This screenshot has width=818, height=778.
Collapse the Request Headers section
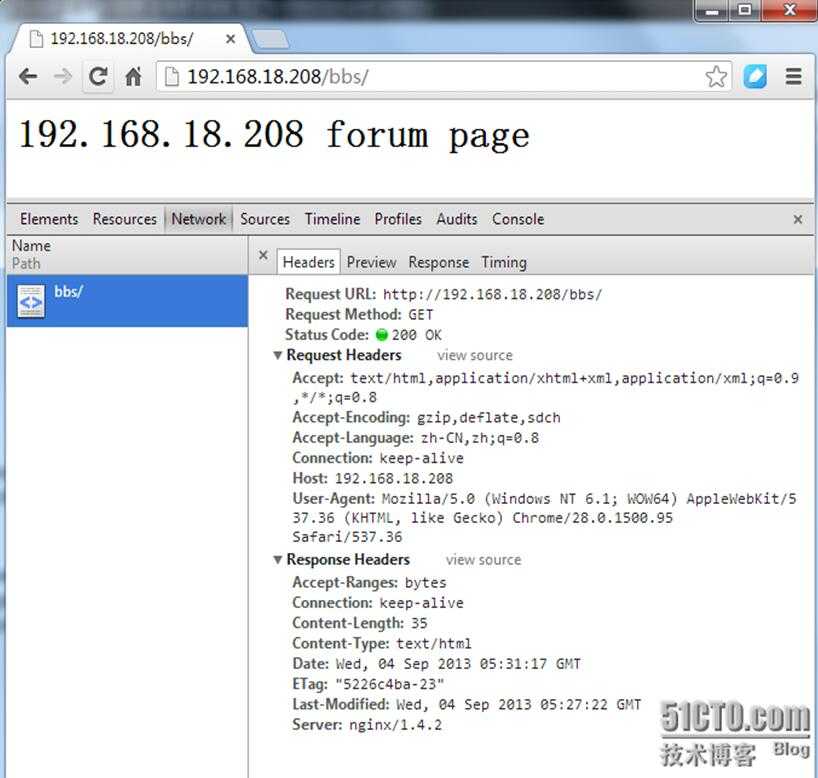pos(278,355)
